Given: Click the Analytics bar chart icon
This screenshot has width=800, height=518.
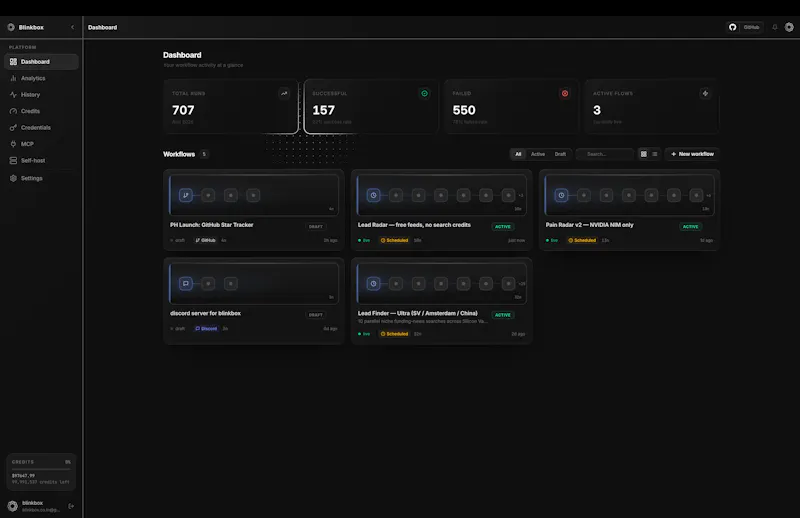Looking at the screenshot, I should pyautogui.click(x=13, y=78).
